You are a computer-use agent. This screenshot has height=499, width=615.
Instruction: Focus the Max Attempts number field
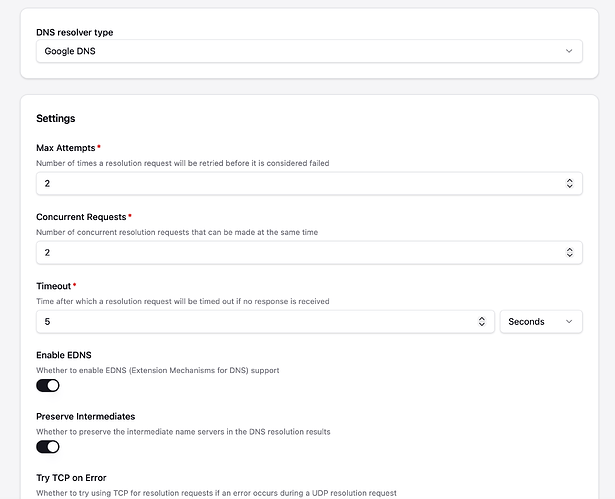tap(309, 183)
